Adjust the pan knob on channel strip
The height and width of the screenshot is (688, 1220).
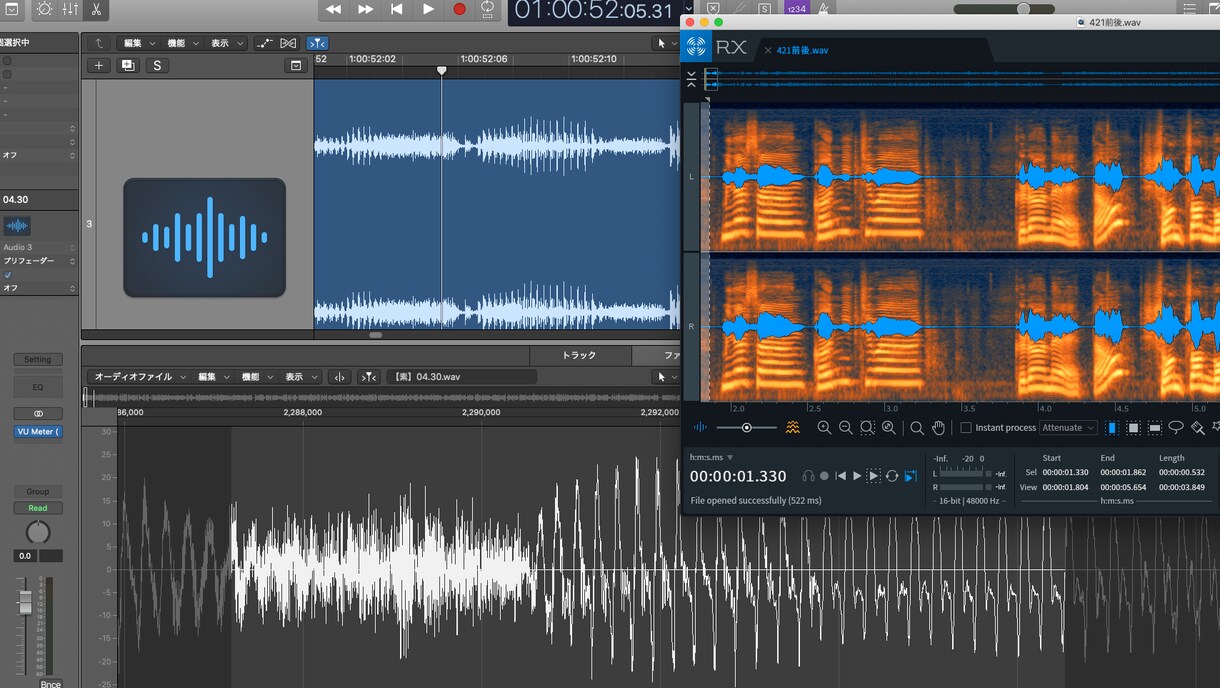37,531
